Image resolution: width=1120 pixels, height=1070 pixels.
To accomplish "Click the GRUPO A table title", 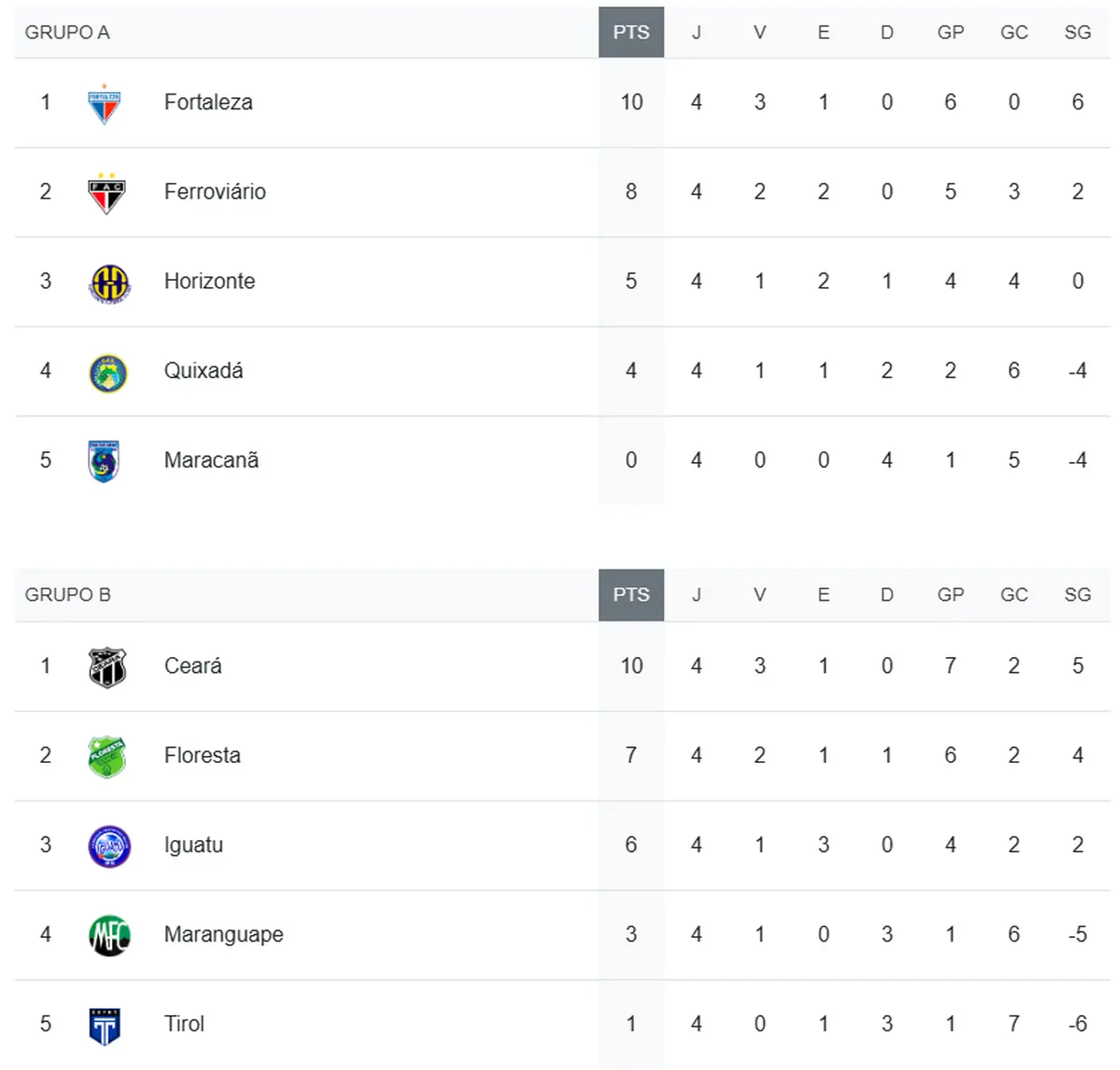I will click(x=67, y=32).
